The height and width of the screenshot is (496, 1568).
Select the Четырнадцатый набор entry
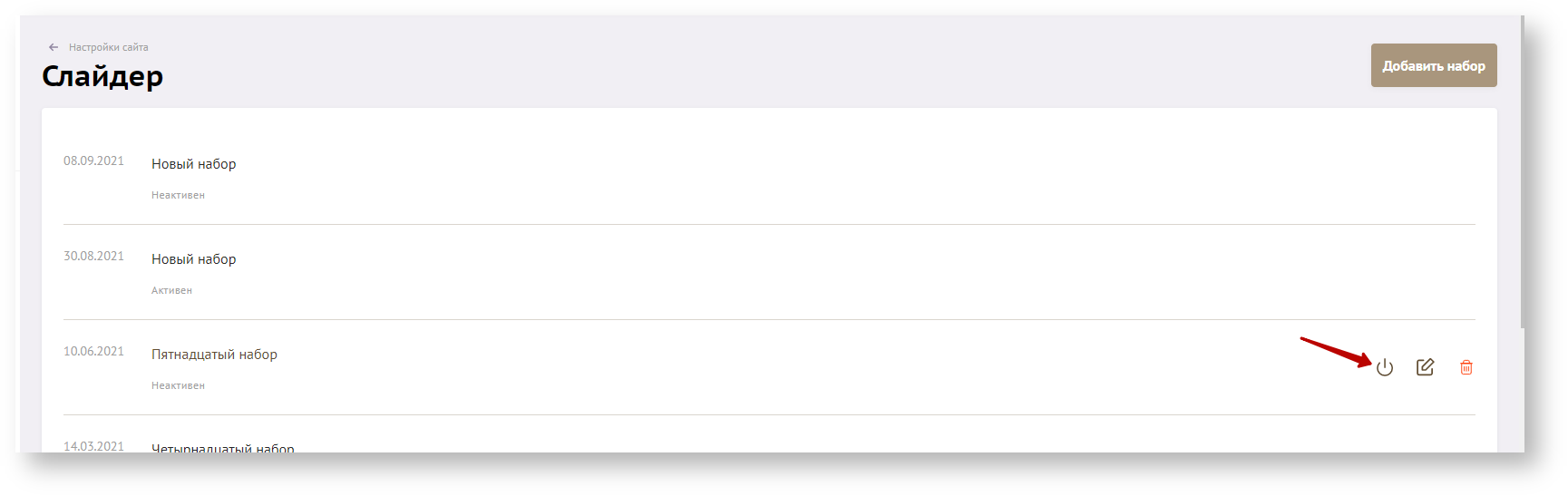coord(222,448)
